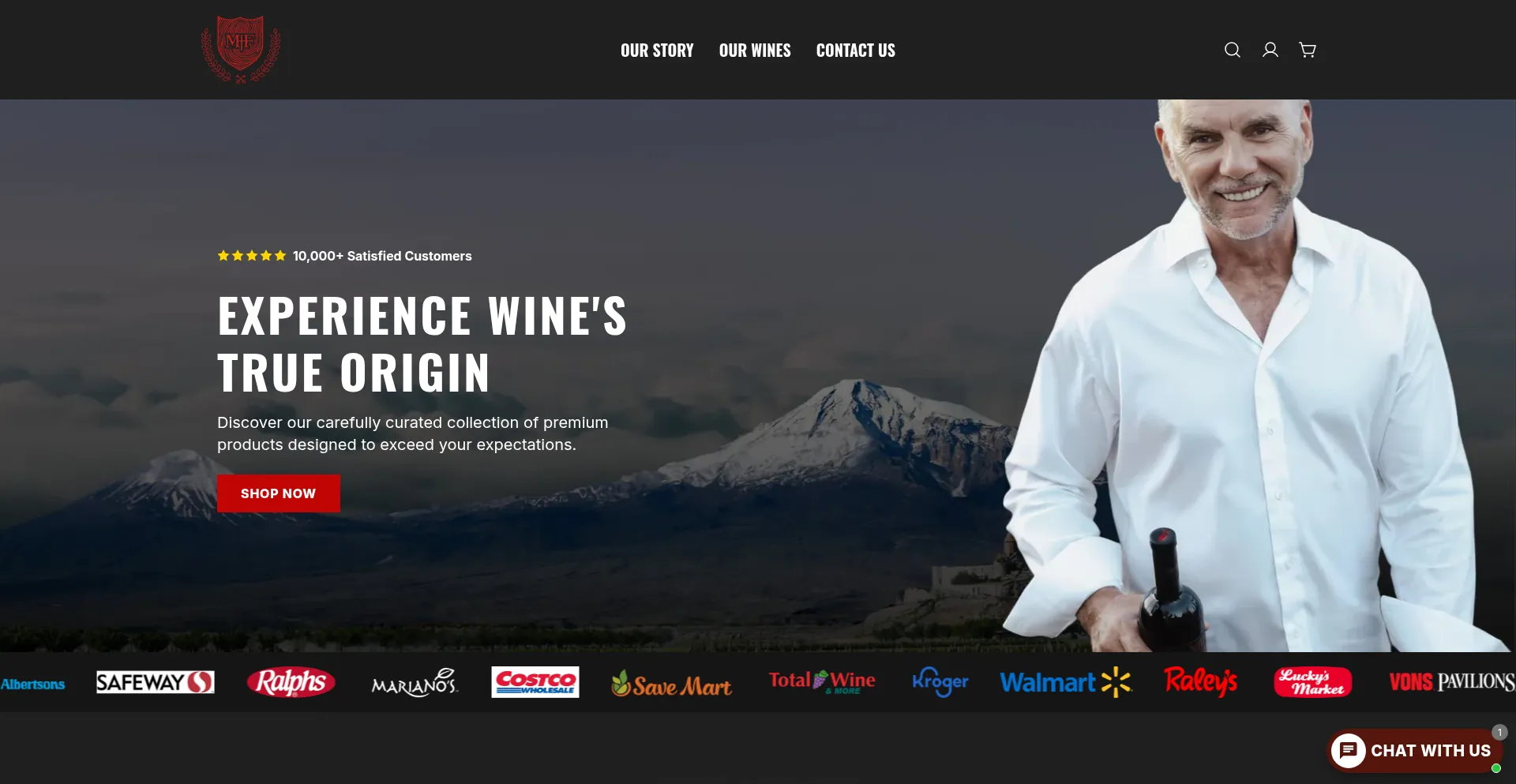
Task: Click the Walmart logo
Action: point(1065,682)
